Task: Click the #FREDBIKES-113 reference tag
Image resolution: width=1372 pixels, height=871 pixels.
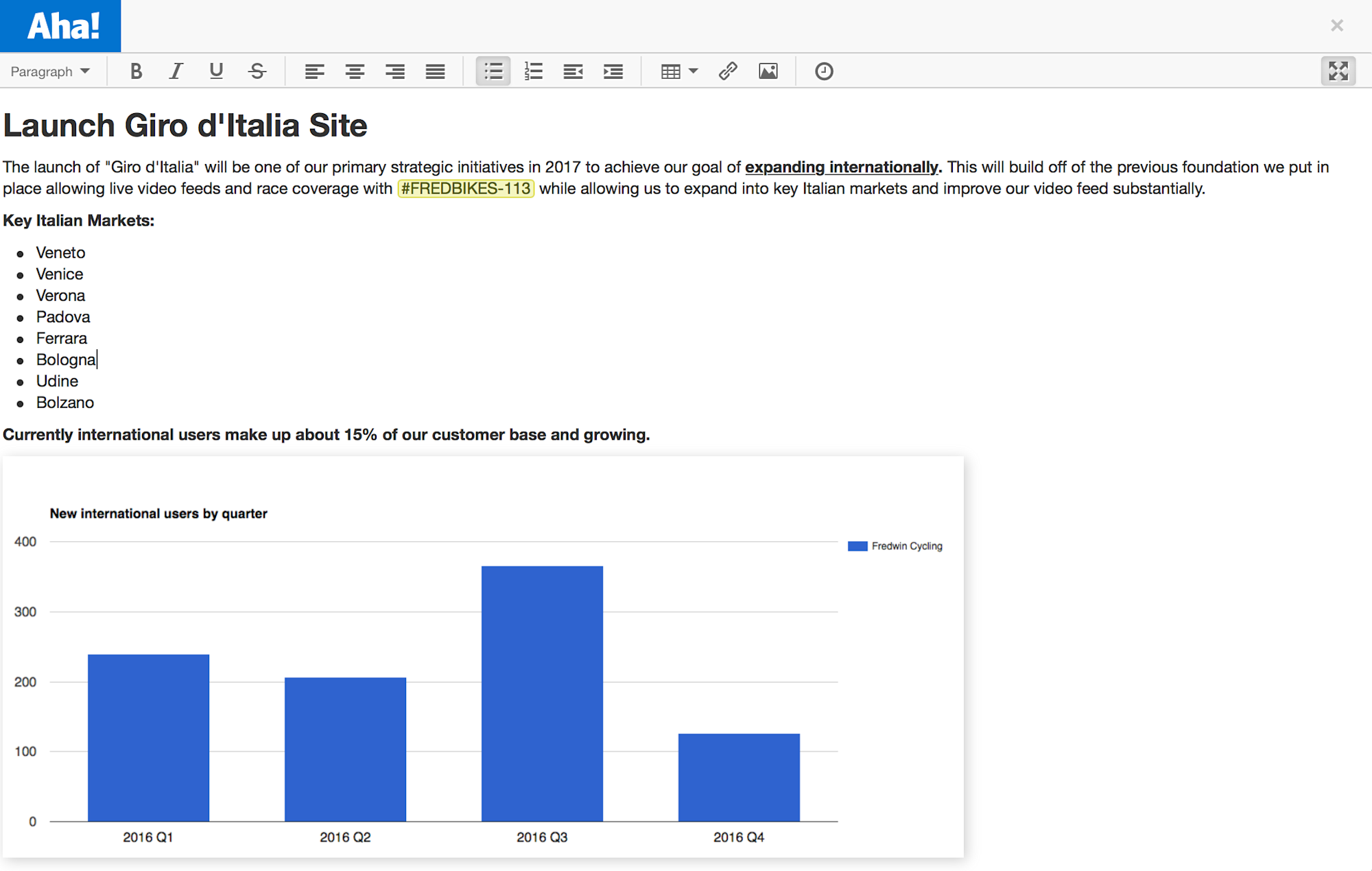Action: [x=466, y=189]
